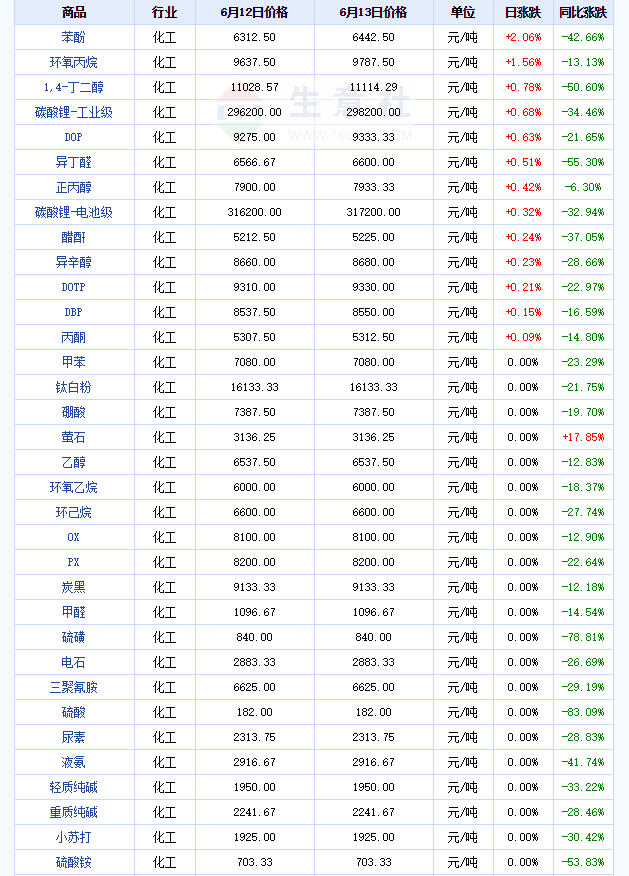Open the 轻质纯碱 commodity link
Screen dimensions: 629x876
coord(73,787)
